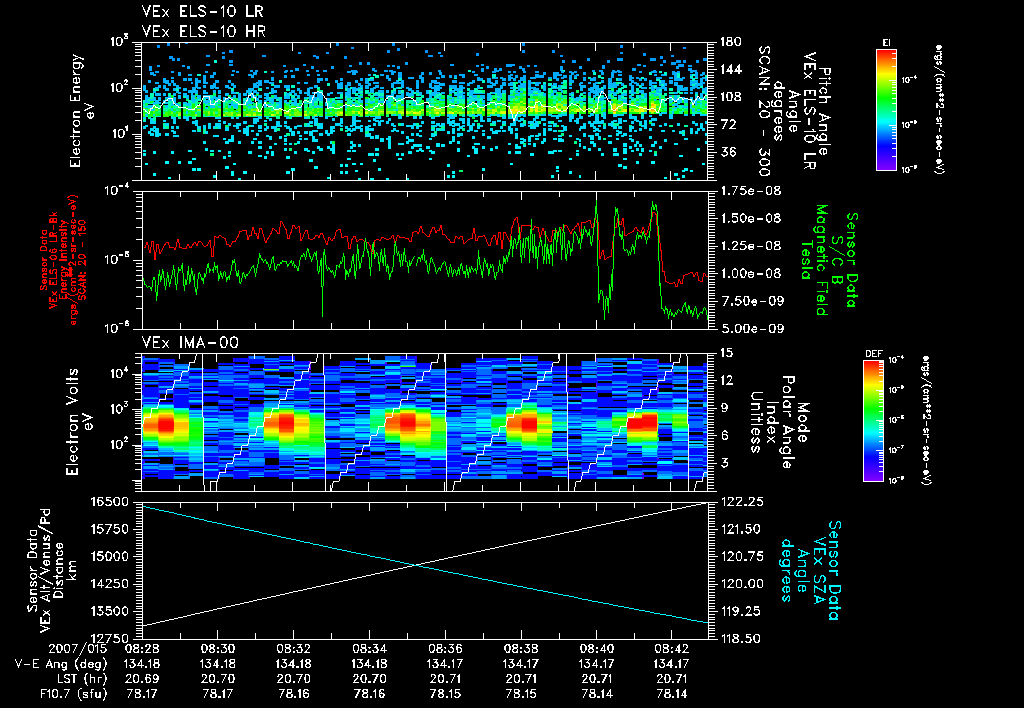
Task: Click the "DEF" label above color bar
Action: click(x=873, y=354)
